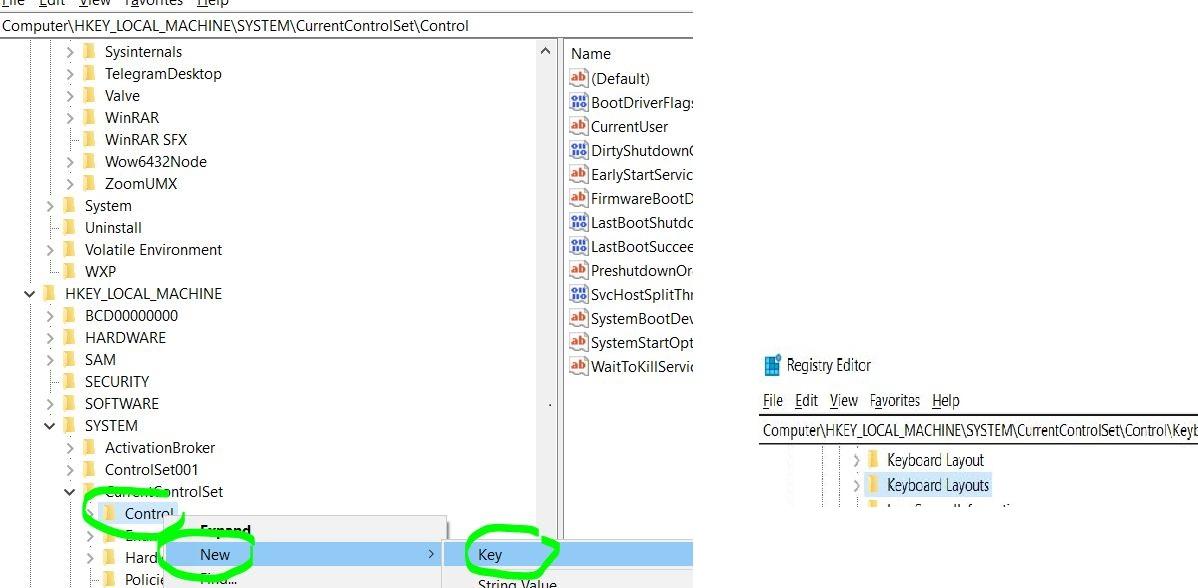Click the address bar path field
This screenshot has height=588, width=1198.
pyautogui.click(x=346, y=26)
